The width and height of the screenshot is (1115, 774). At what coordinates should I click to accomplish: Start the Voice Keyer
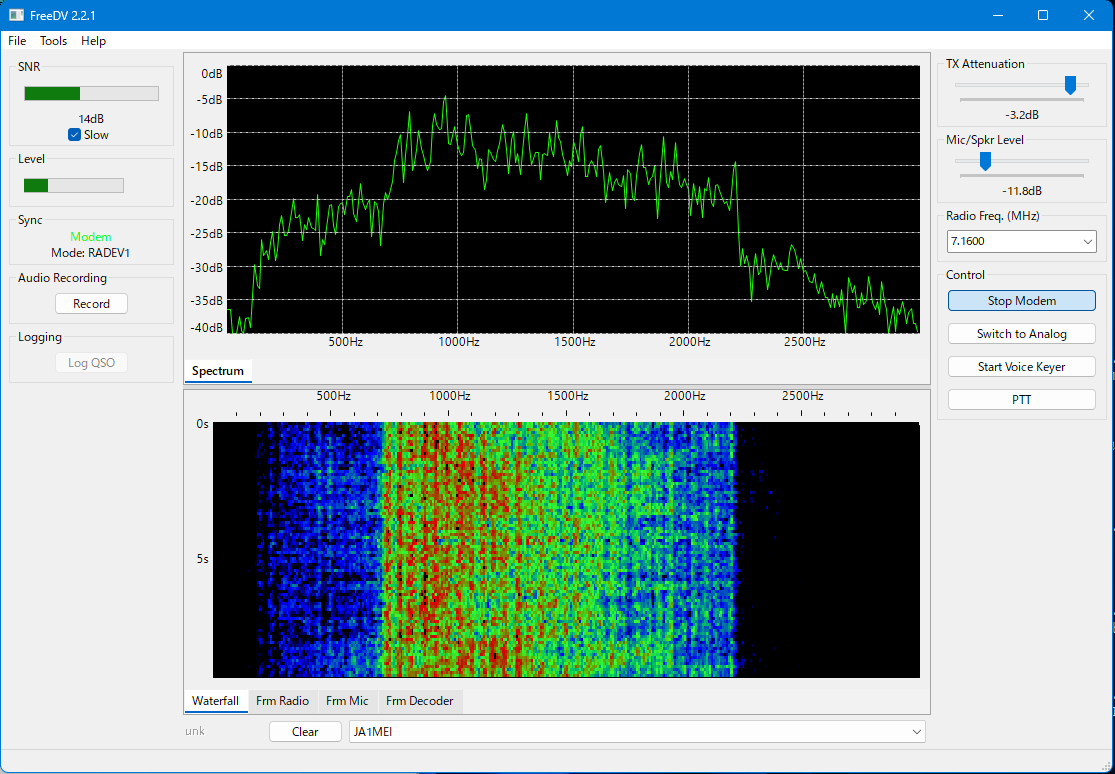coord(1021,367)
